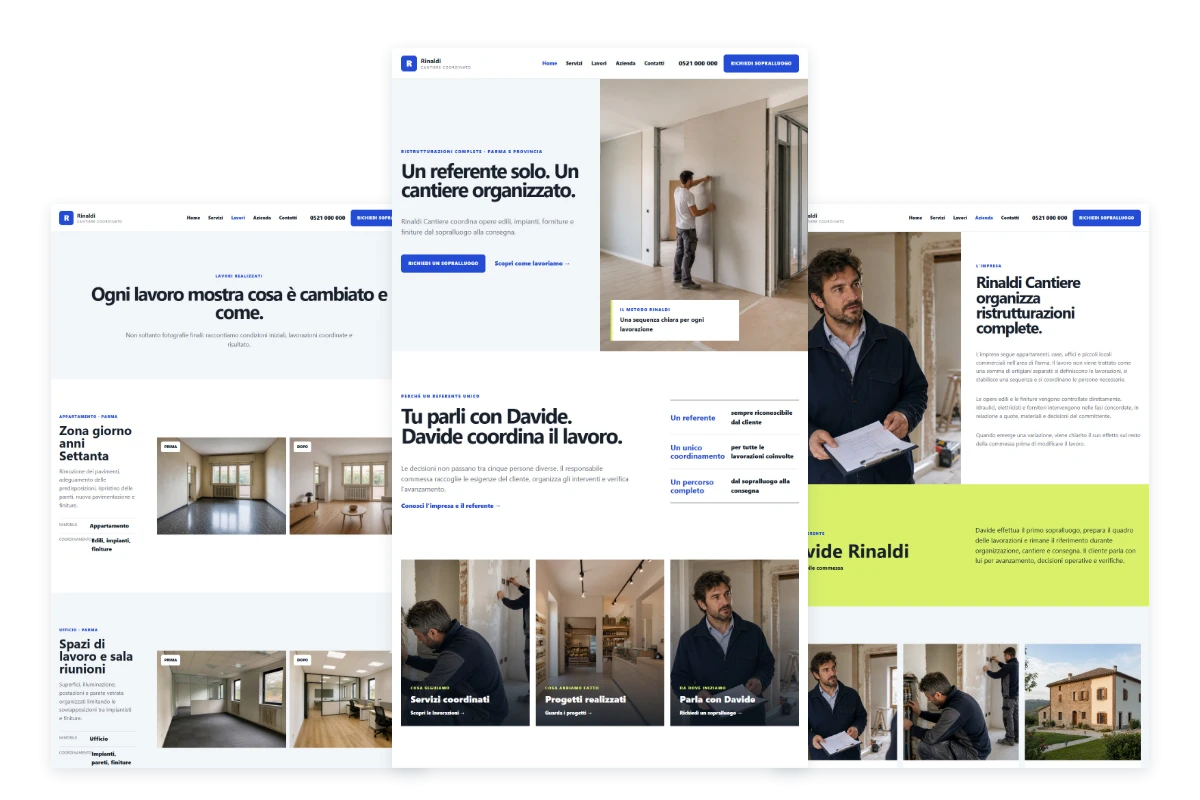The height and width of the screenshot is (800, 1200).
Task: Click phone number on the right page header
Action: tap(1049, 217)
